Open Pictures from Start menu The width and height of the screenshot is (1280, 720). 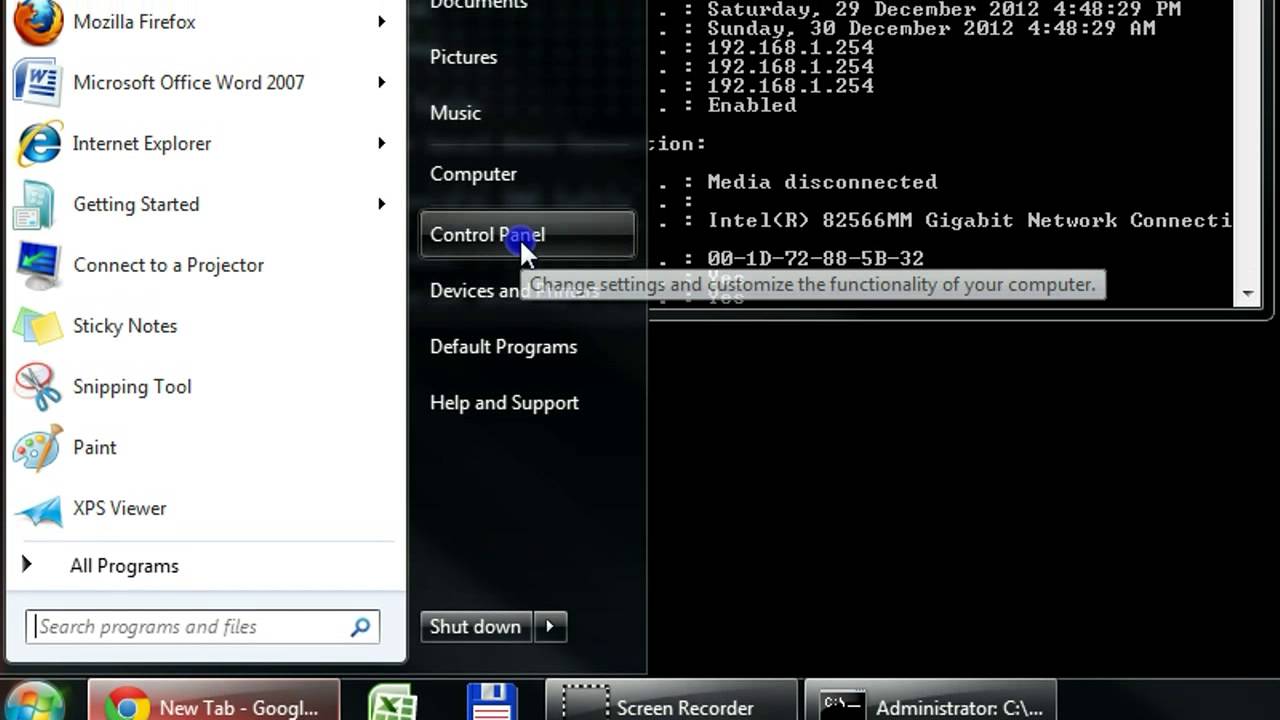coord(463,57)
